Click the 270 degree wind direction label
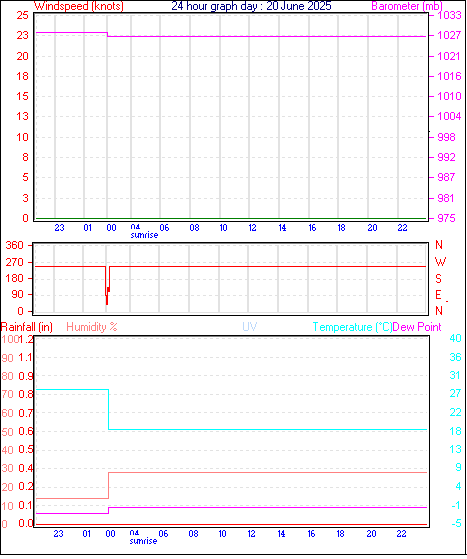The width and height of the screenshot is (467, 559). 15,262
